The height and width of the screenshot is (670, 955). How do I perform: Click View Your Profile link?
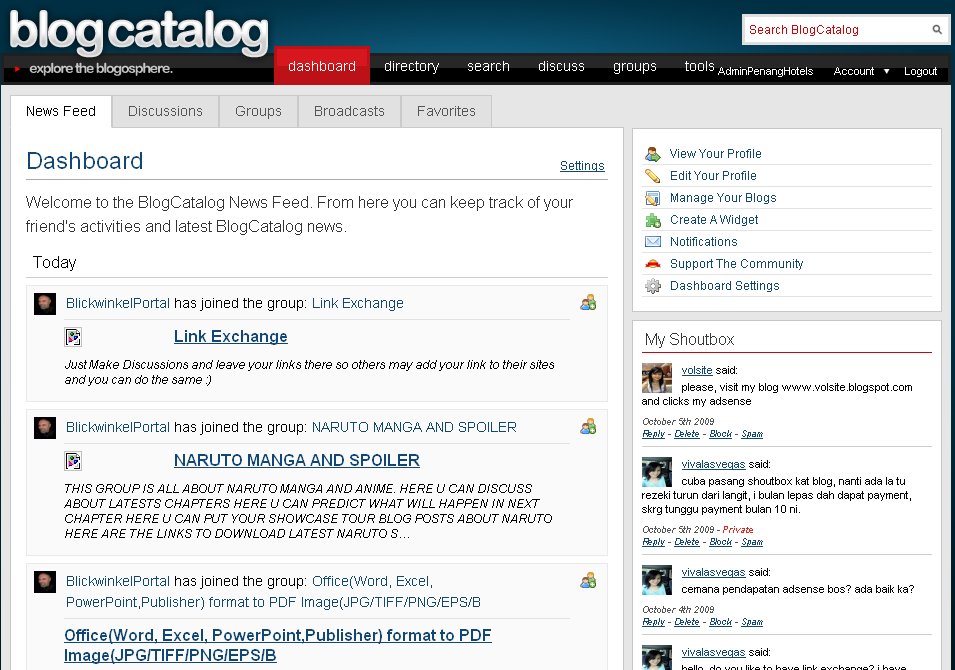click(716, 153)
